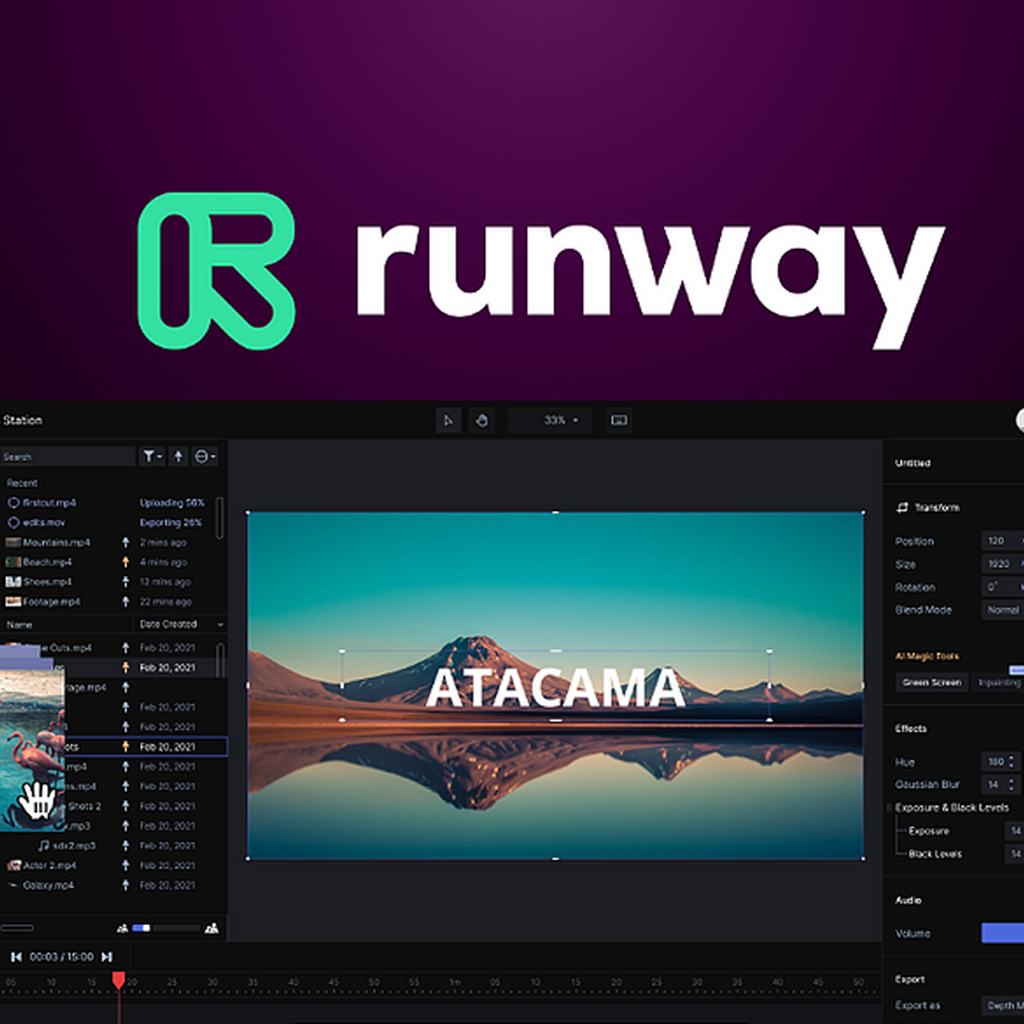Open the circular options dropdown
The width and height of the screenshot is (1024, 1024).
(205, 456)
